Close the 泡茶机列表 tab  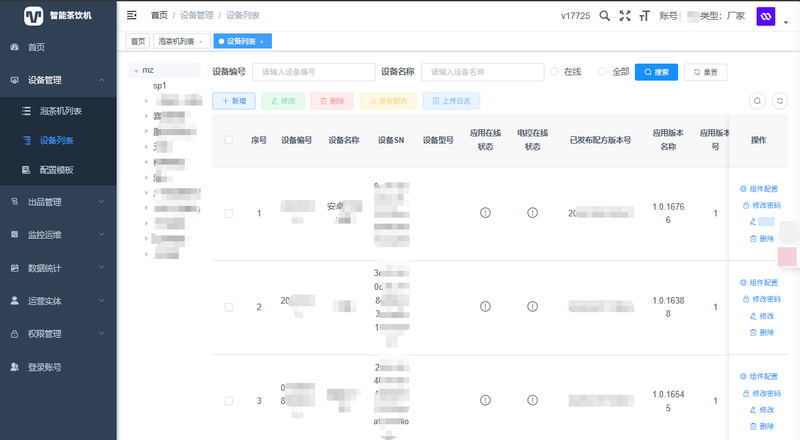[x=201, y=42]
